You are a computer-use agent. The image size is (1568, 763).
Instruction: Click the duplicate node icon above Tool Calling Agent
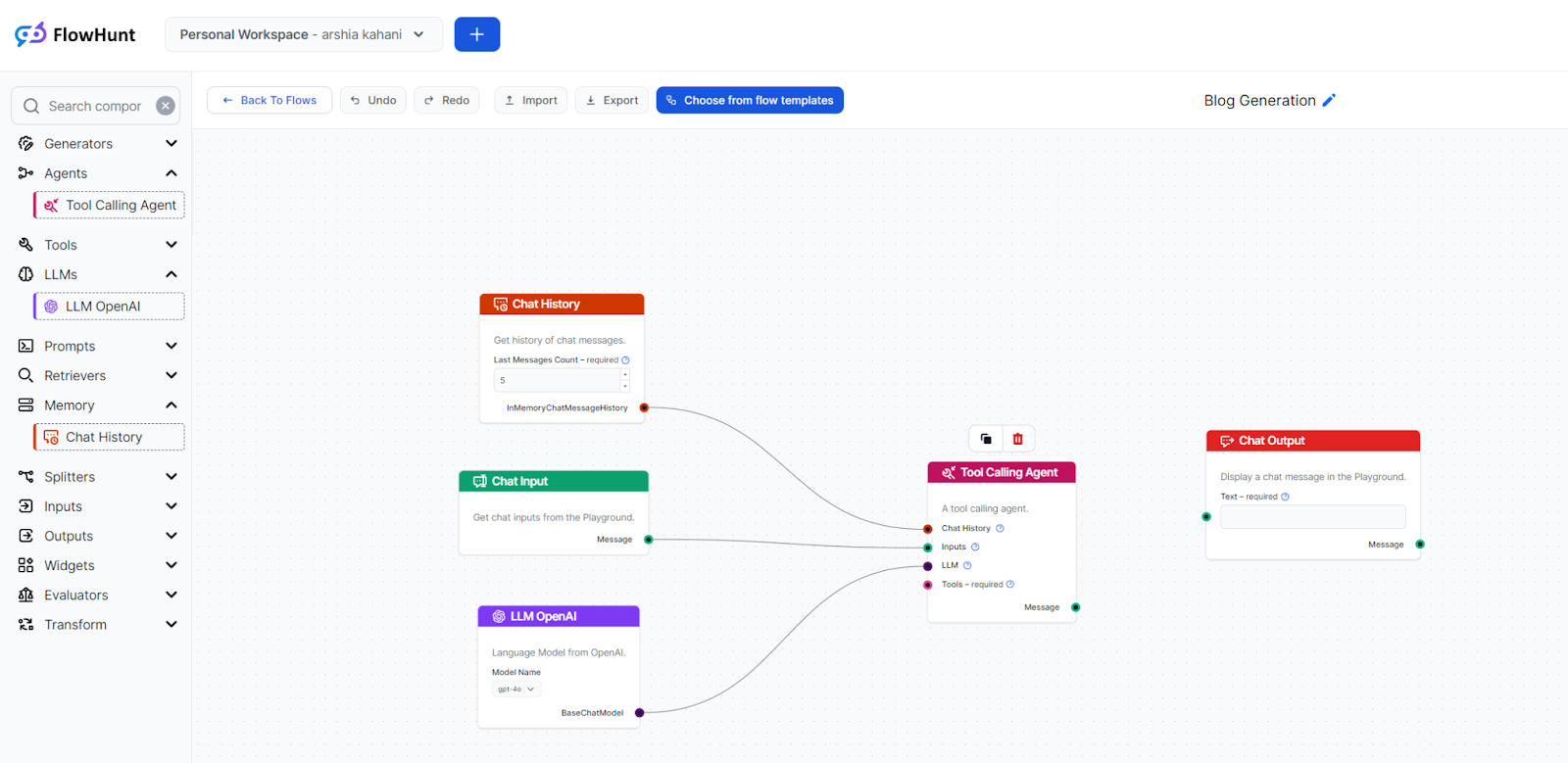tap(986, 439)
